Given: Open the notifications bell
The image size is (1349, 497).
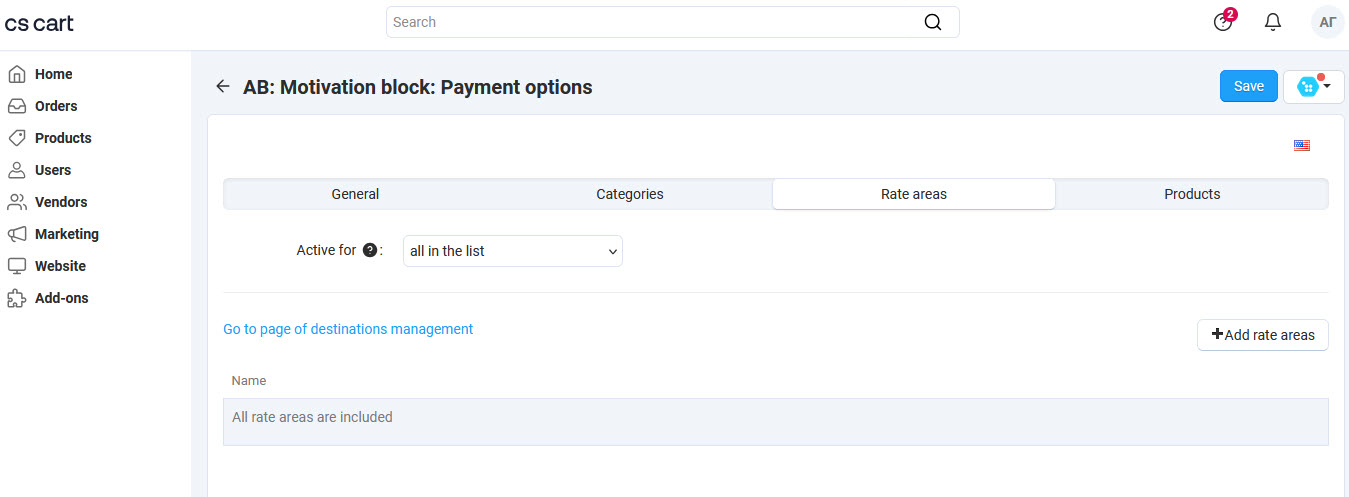Looking at the screenshot, I should pyautogui.click(x=1273, y=22).
